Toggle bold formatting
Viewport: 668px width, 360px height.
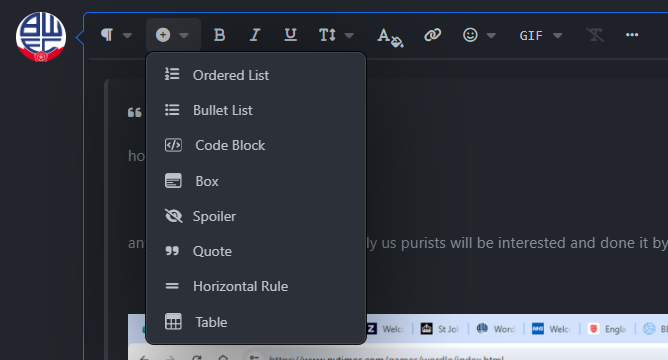click(219, 35)
